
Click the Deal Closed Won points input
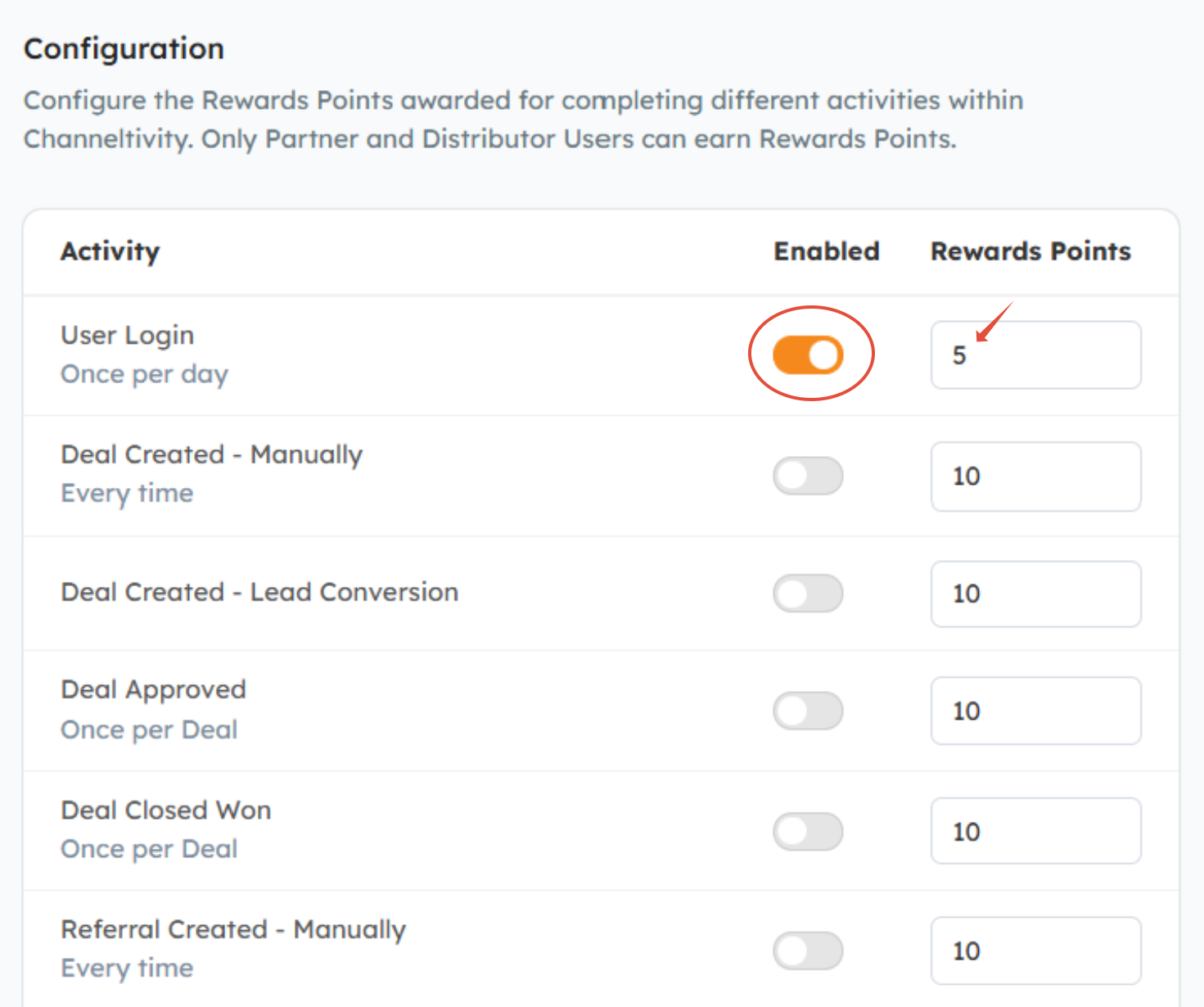tap(1035, 831)
